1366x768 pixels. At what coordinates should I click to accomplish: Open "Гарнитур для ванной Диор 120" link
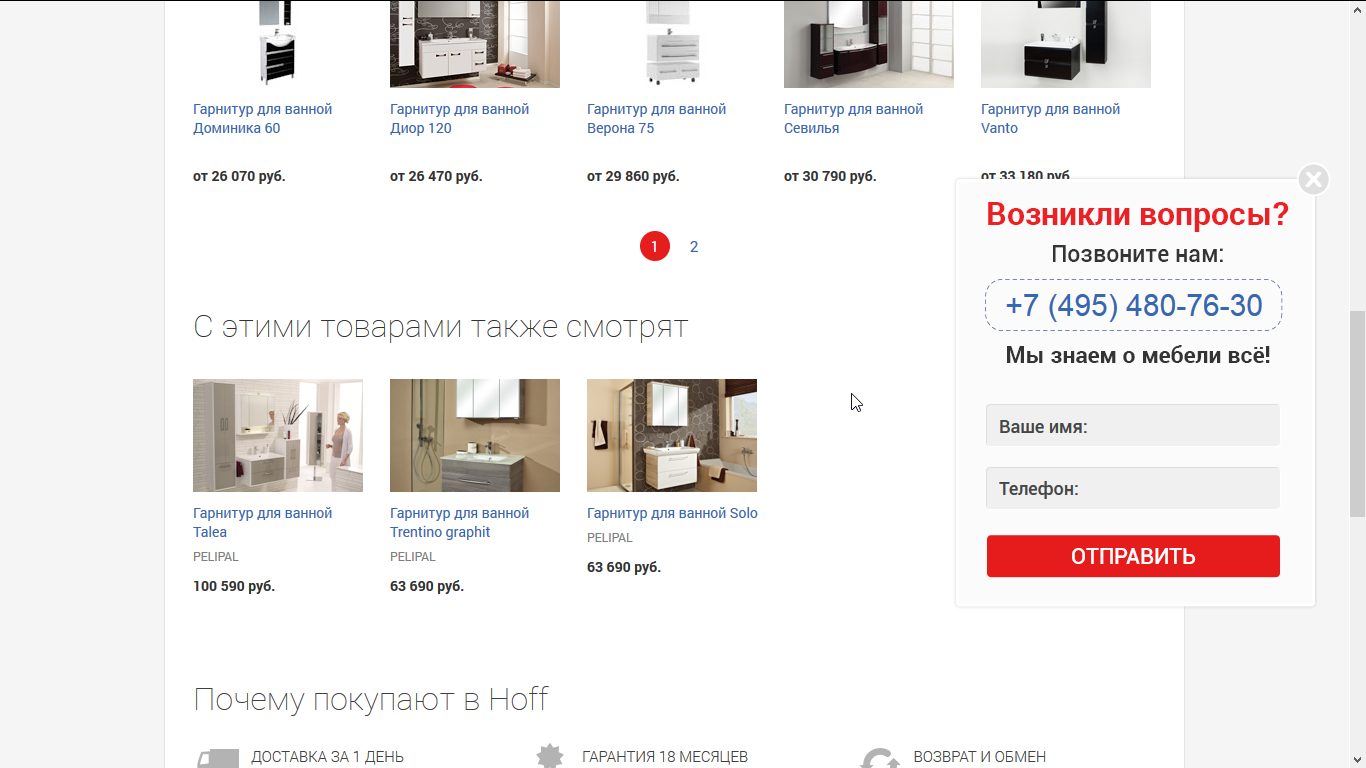point(459,118)
